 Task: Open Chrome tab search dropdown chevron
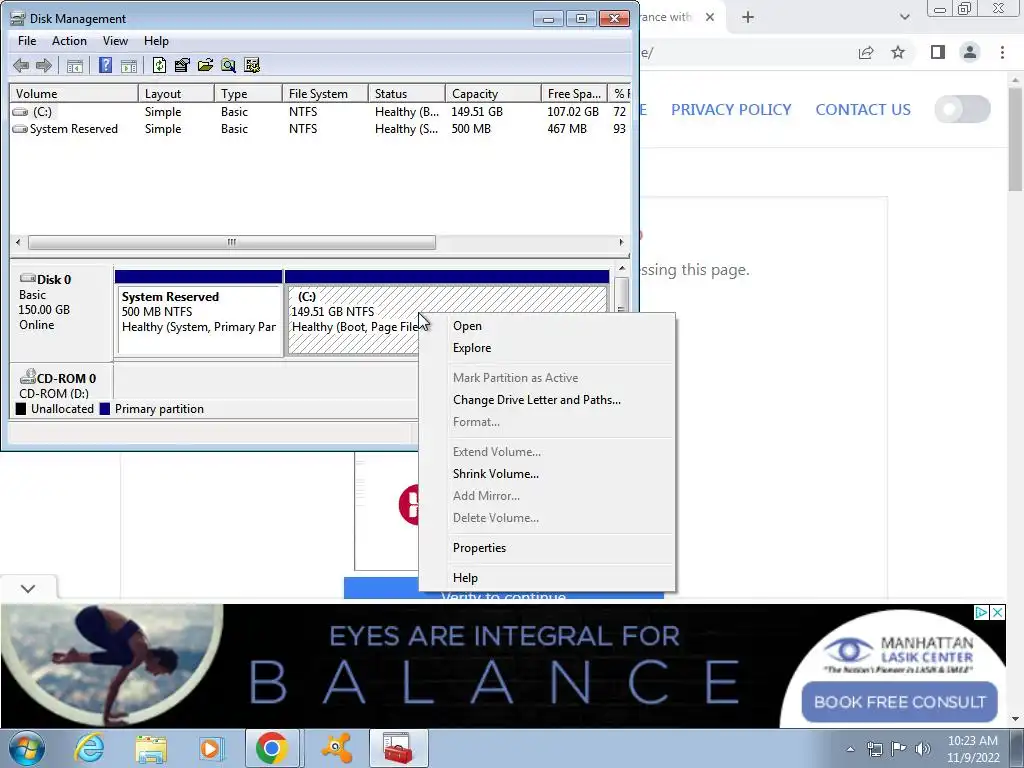(x=904, y=17)
